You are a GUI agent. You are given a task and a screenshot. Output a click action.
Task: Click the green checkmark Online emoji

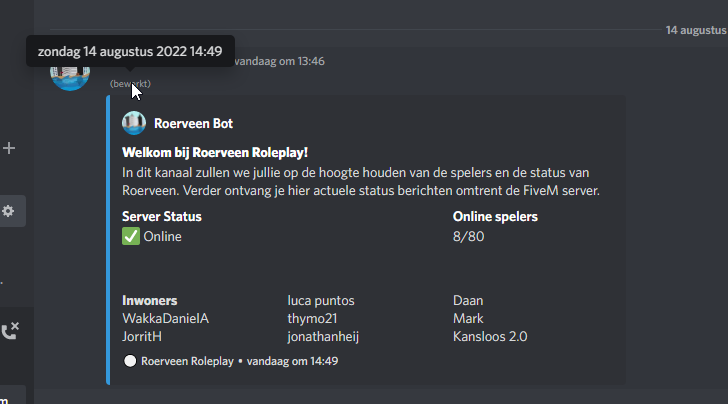[130, 236]
